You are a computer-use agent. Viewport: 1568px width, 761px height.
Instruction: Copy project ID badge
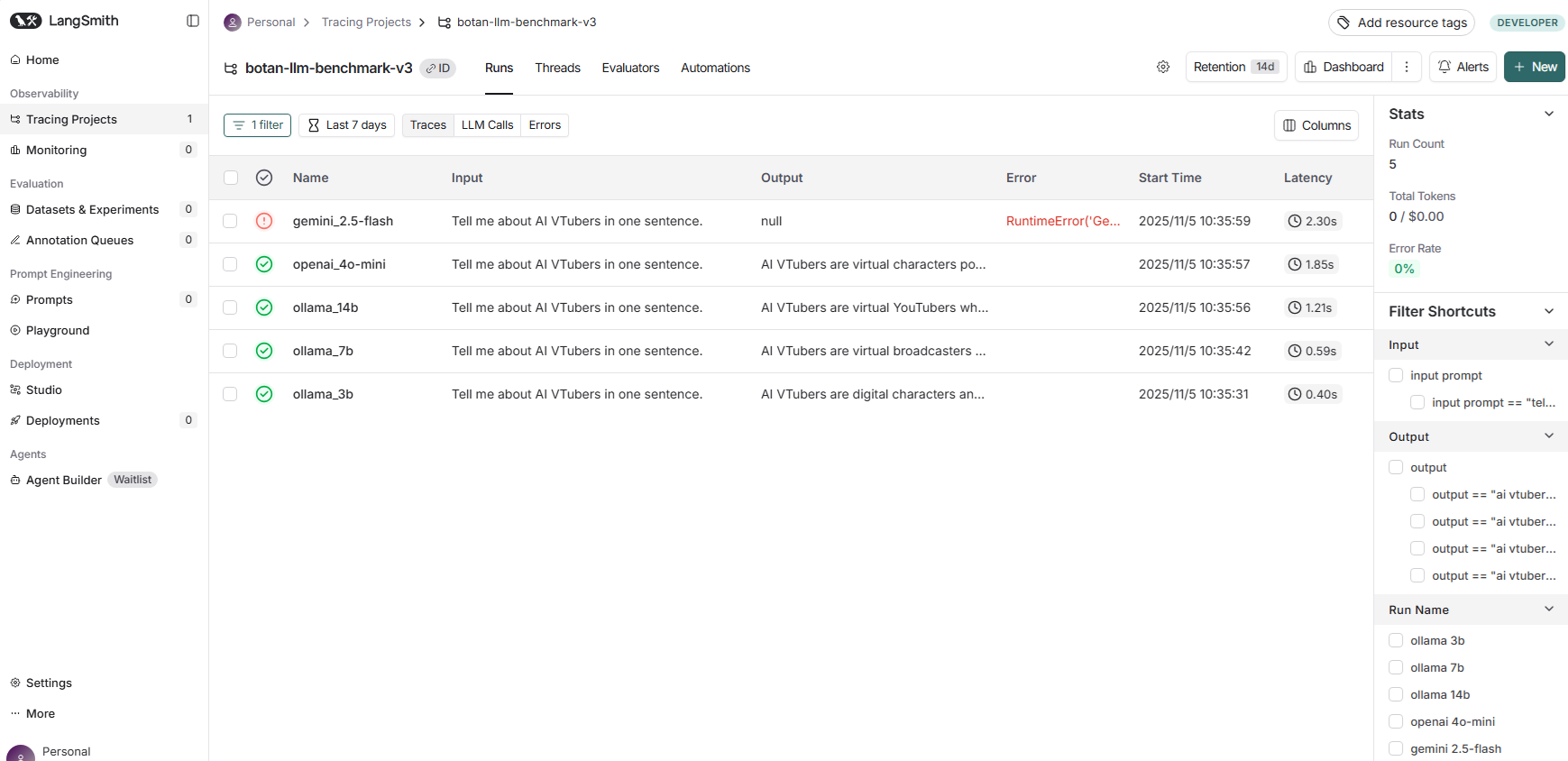pos(438,69)
